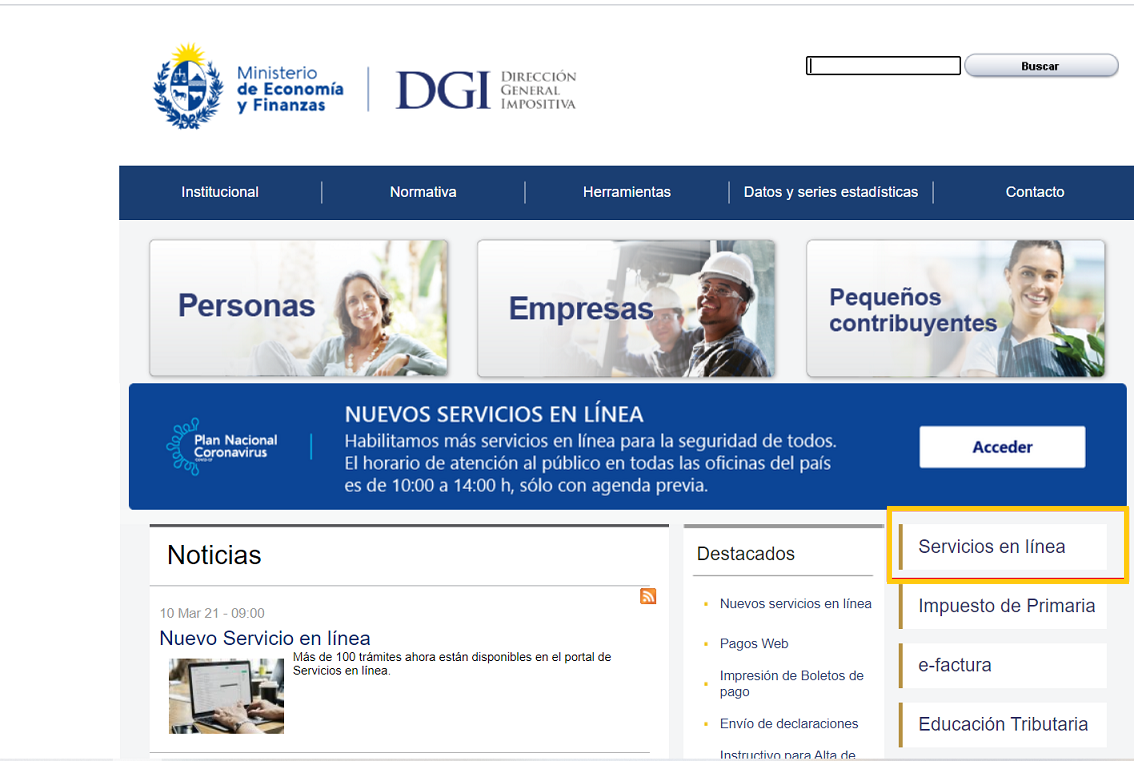Open the Herramientas menu

coord(627,192)
